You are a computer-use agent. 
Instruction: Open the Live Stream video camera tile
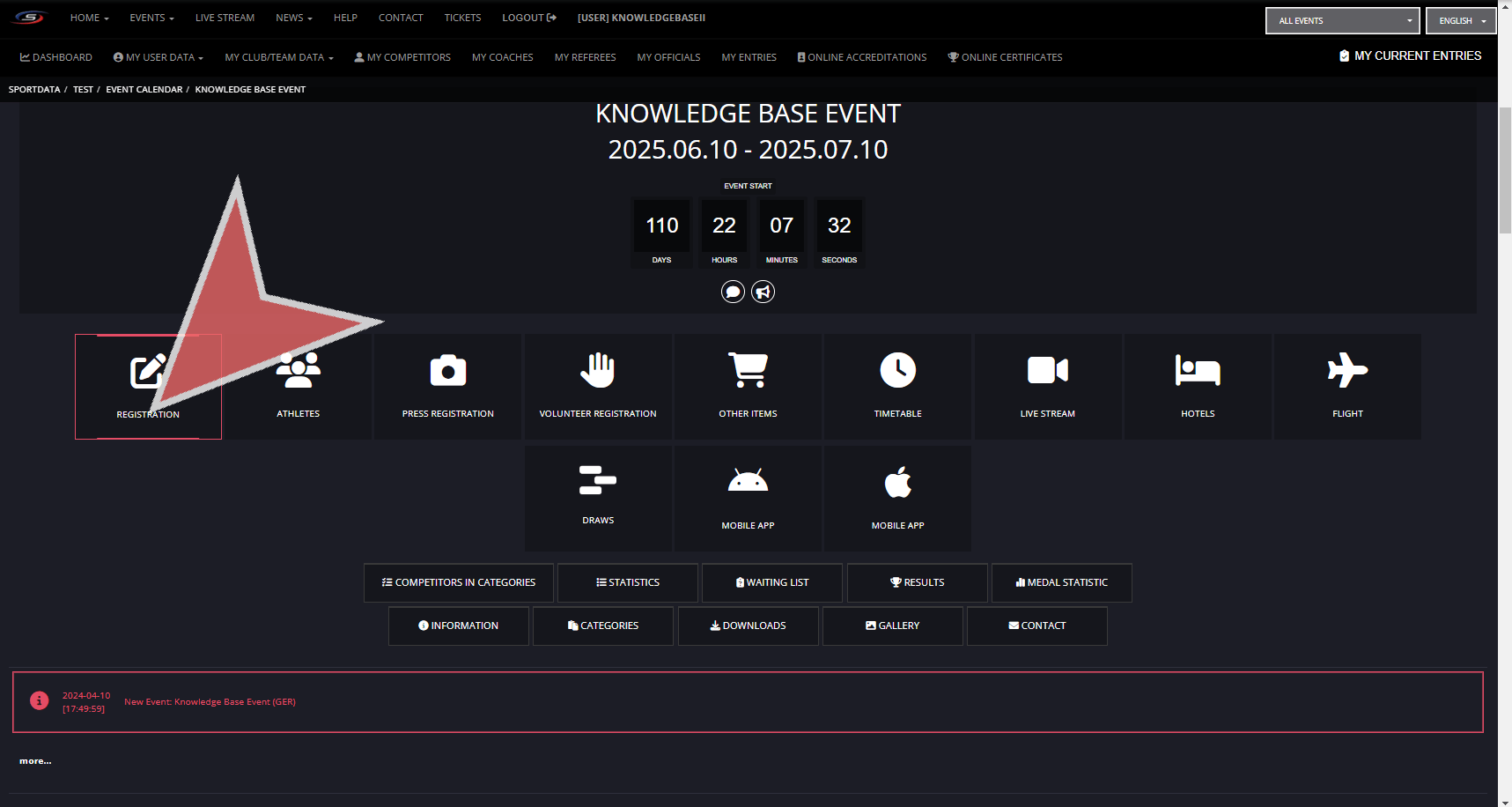[x=1047, y=371]
